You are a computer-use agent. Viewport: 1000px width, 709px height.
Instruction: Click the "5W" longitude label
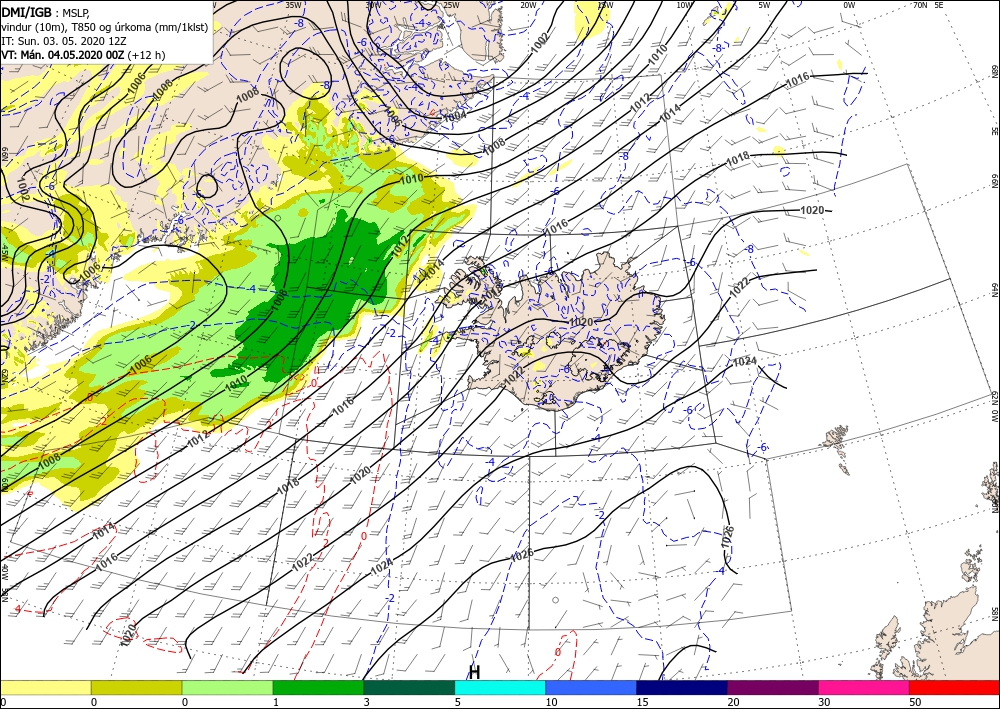(x=764, y=5)
